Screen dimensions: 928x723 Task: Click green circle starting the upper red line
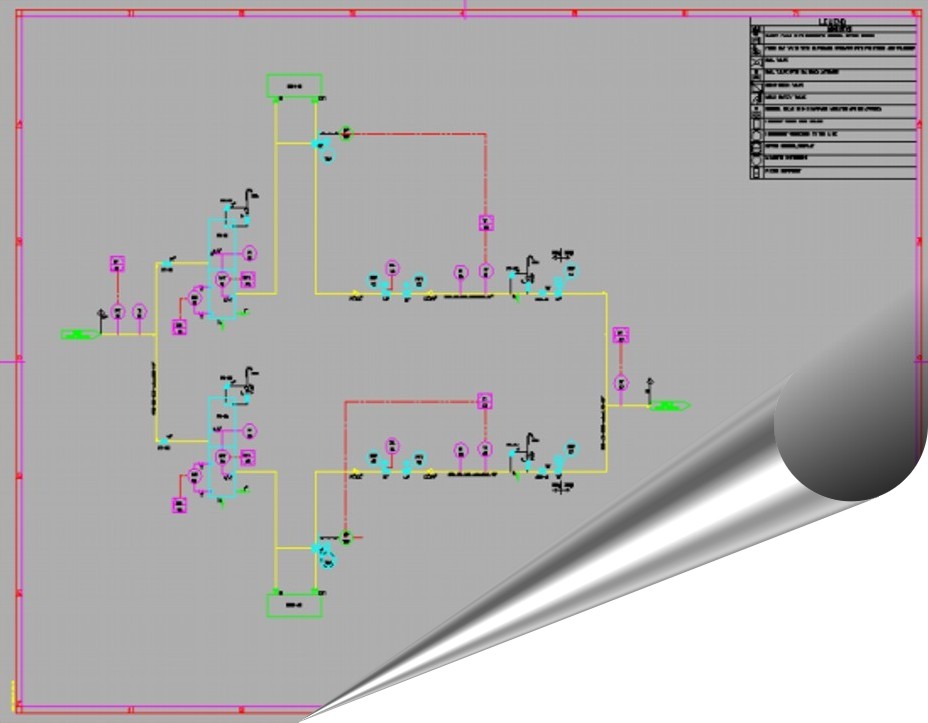pyautogui.click(x=346, y=132)
